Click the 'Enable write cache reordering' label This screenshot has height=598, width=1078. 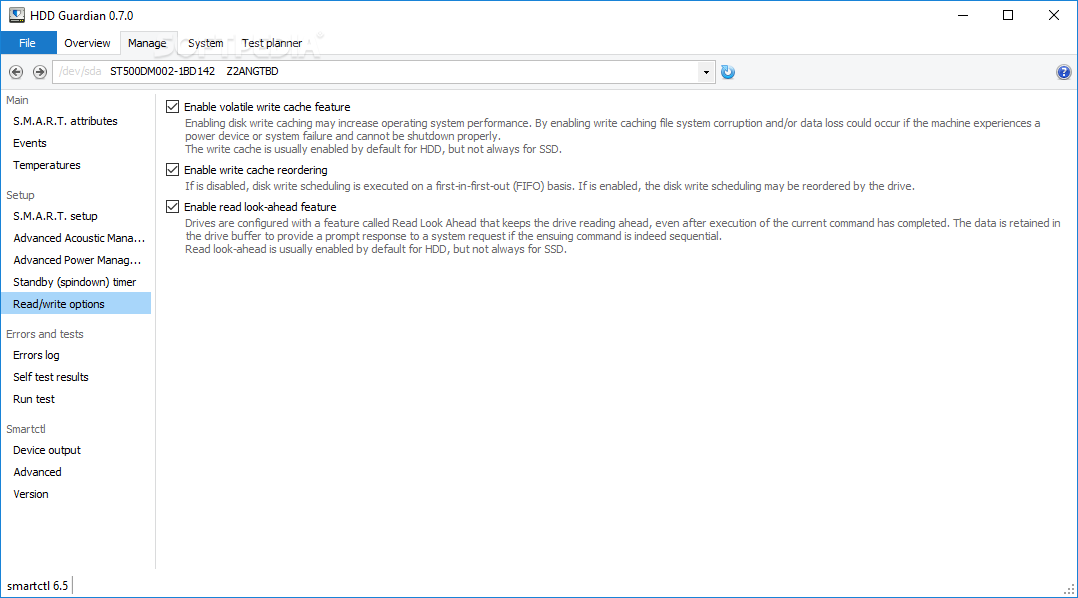coord(256,170)
